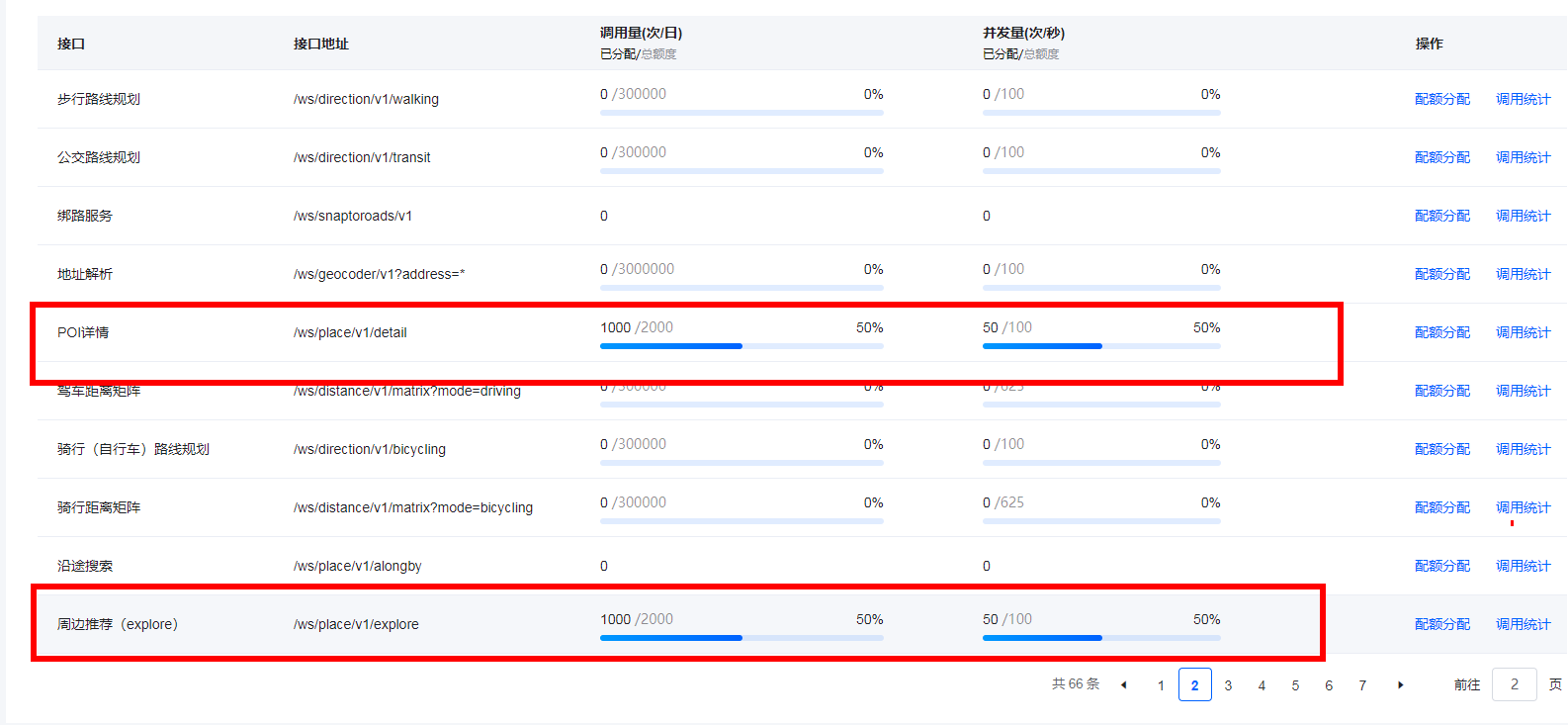Open 配额分配 for 沿途搜索
This screenshot has width=1568, height=725.
pos(1441,566)
